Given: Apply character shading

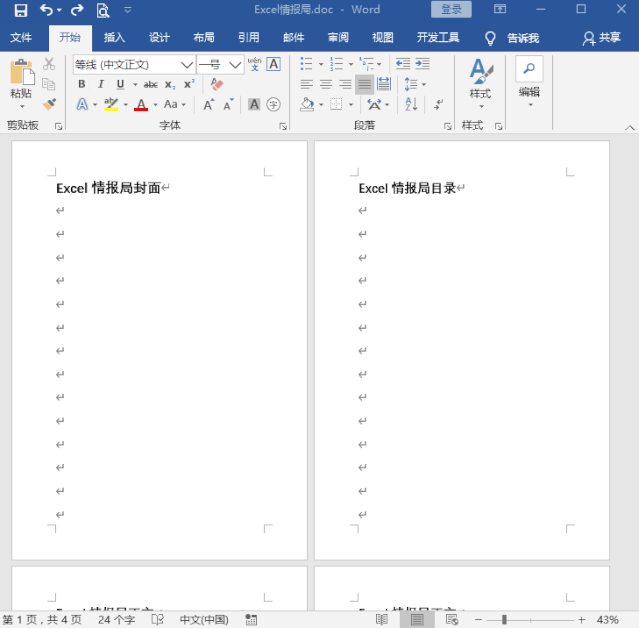Looking at the screenshot, I should (x=254, y=105).
